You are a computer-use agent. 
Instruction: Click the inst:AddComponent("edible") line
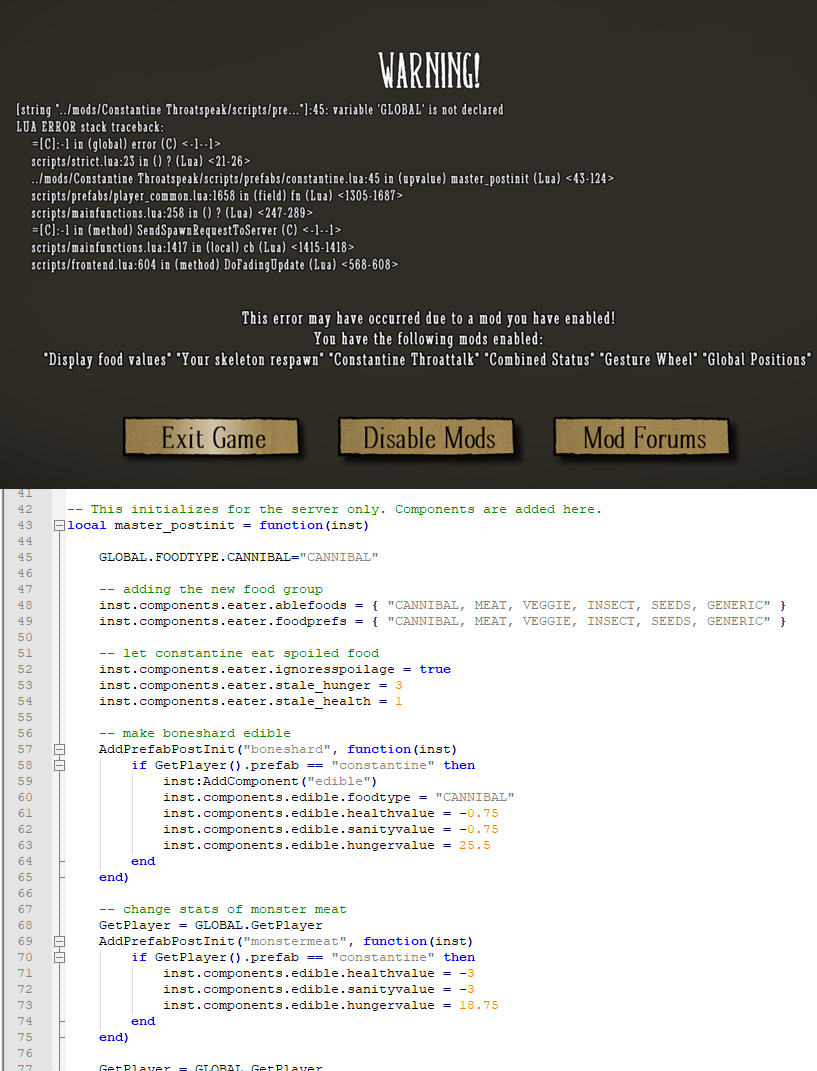(x=268, y=781)
